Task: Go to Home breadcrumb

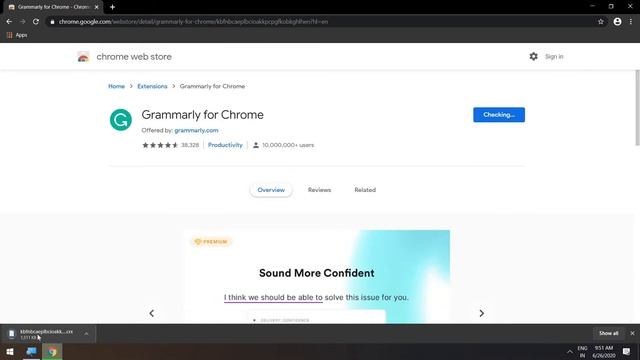Action: coord(116,86)
